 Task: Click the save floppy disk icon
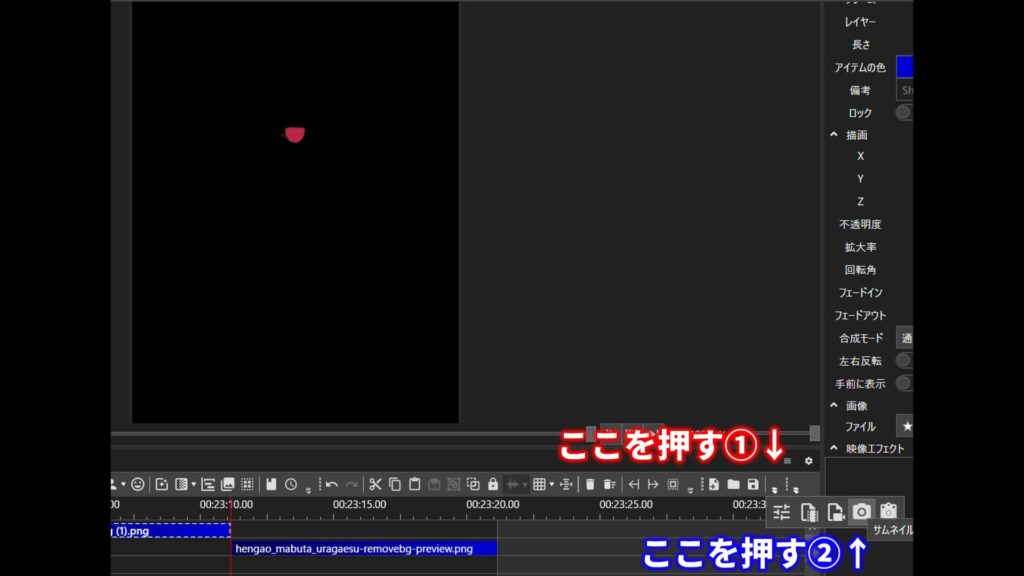pyautogui.click(x=753, y=484)
